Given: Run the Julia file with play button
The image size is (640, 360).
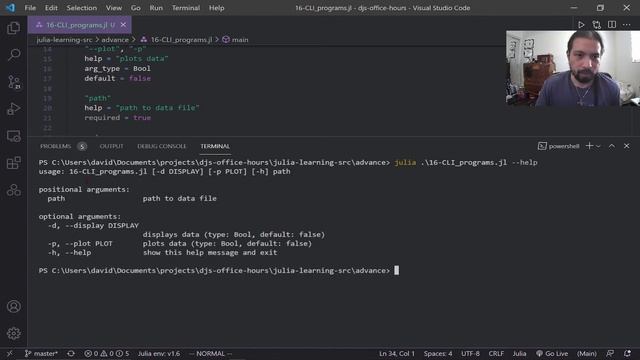Looking at the screenshot, I should click(x=581, y=25).
